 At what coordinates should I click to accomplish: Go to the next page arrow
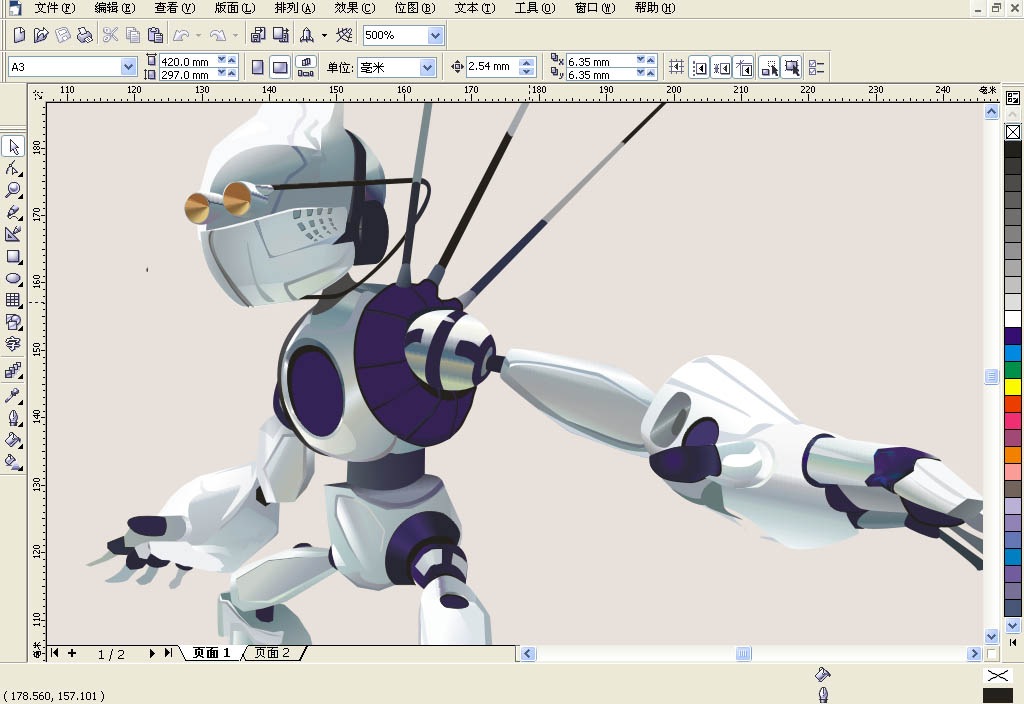click(x=152, y=653)
